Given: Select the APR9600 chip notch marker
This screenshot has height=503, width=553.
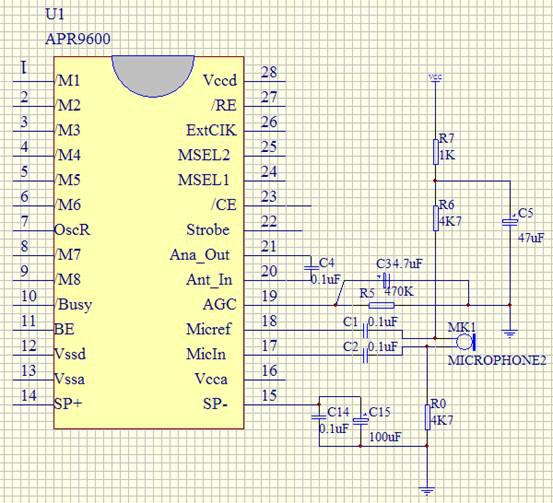Looking at the screenshot, I should 153,76.
